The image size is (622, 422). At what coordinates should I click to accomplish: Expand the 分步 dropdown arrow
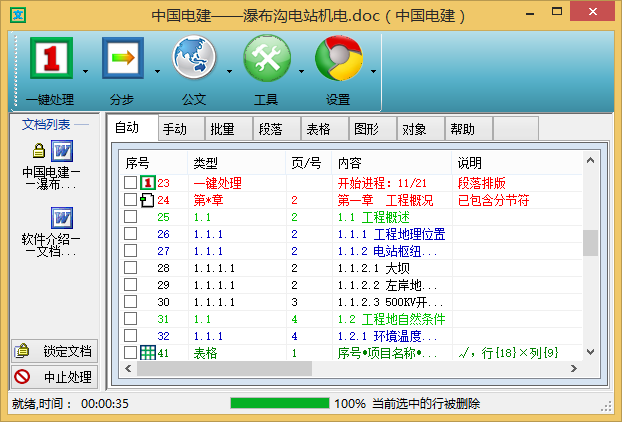point(157,71)
